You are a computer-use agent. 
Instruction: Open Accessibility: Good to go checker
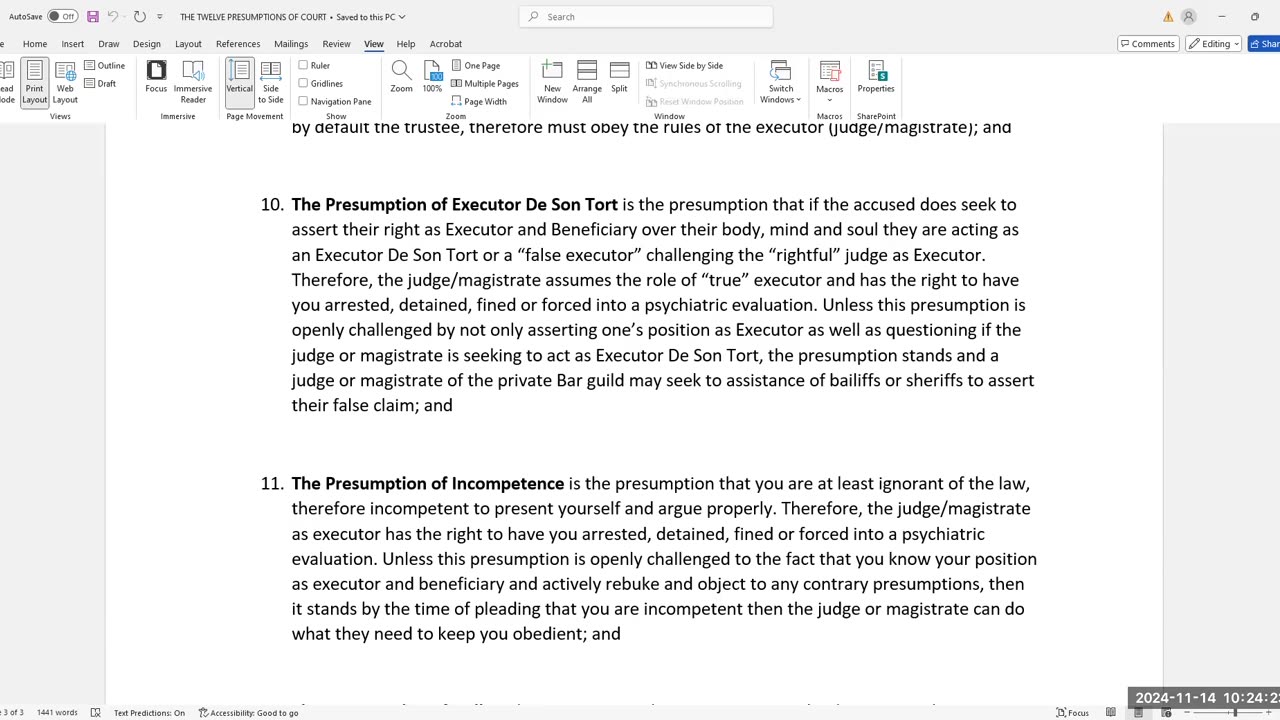coord(248,713)
